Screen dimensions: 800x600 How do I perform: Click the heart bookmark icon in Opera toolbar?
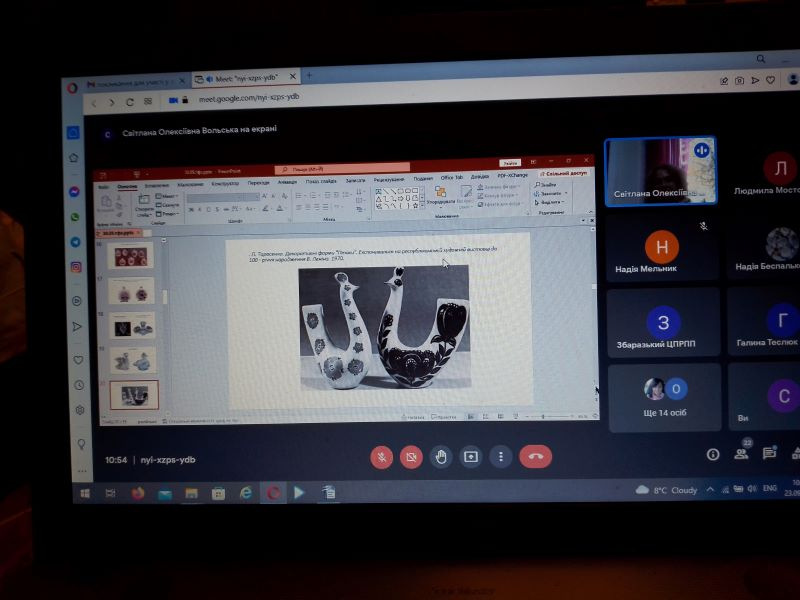coord(770,80)
